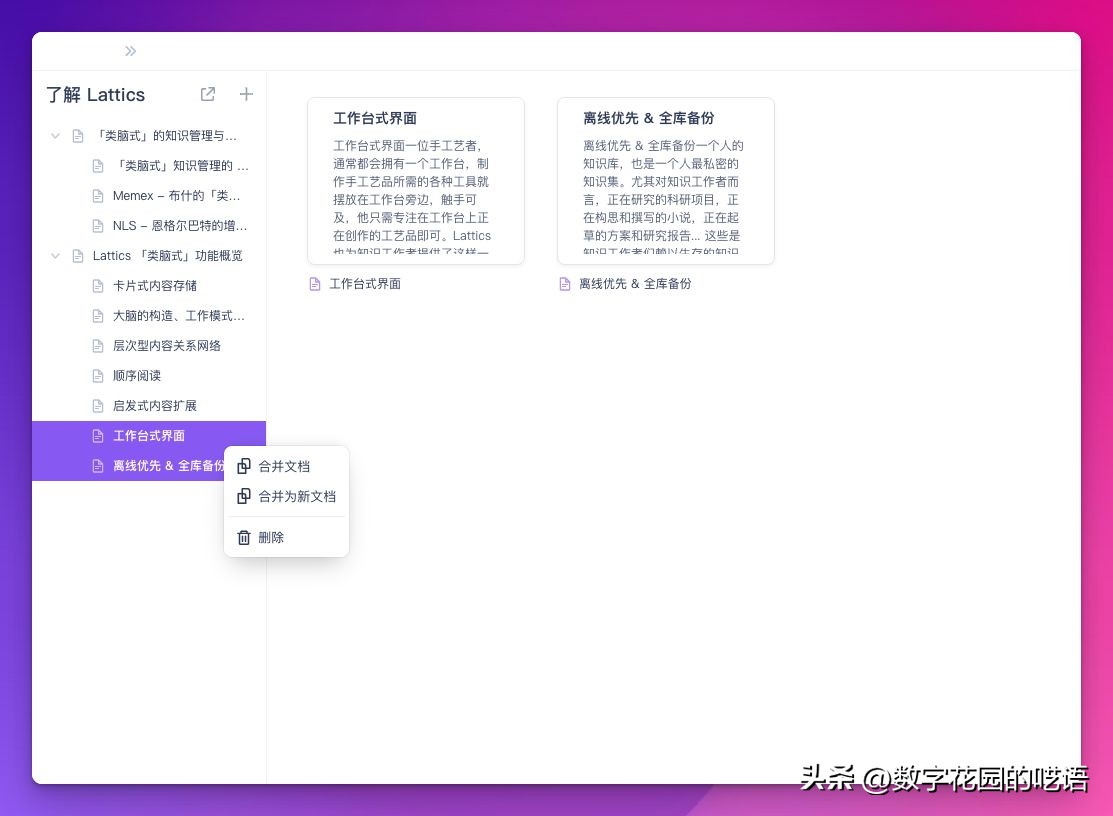Open the「类脑式」知识管理的 document

click(x=181, y=165)
